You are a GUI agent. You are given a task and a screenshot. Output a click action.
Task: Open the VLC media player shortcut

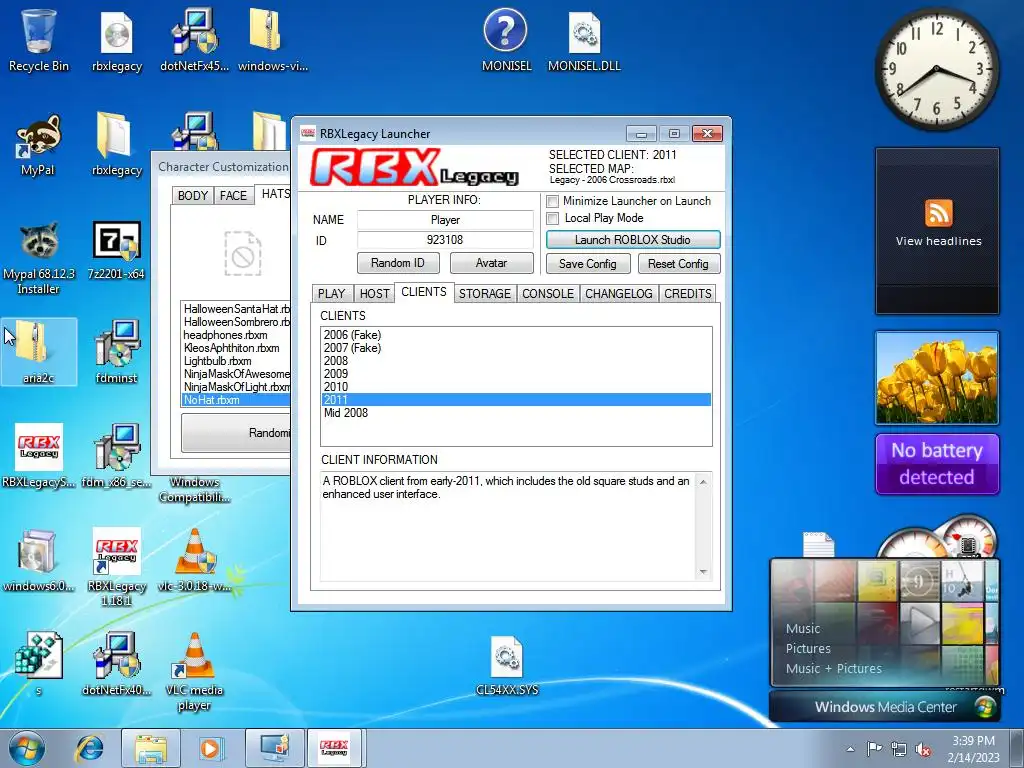(x=195, y=671)
